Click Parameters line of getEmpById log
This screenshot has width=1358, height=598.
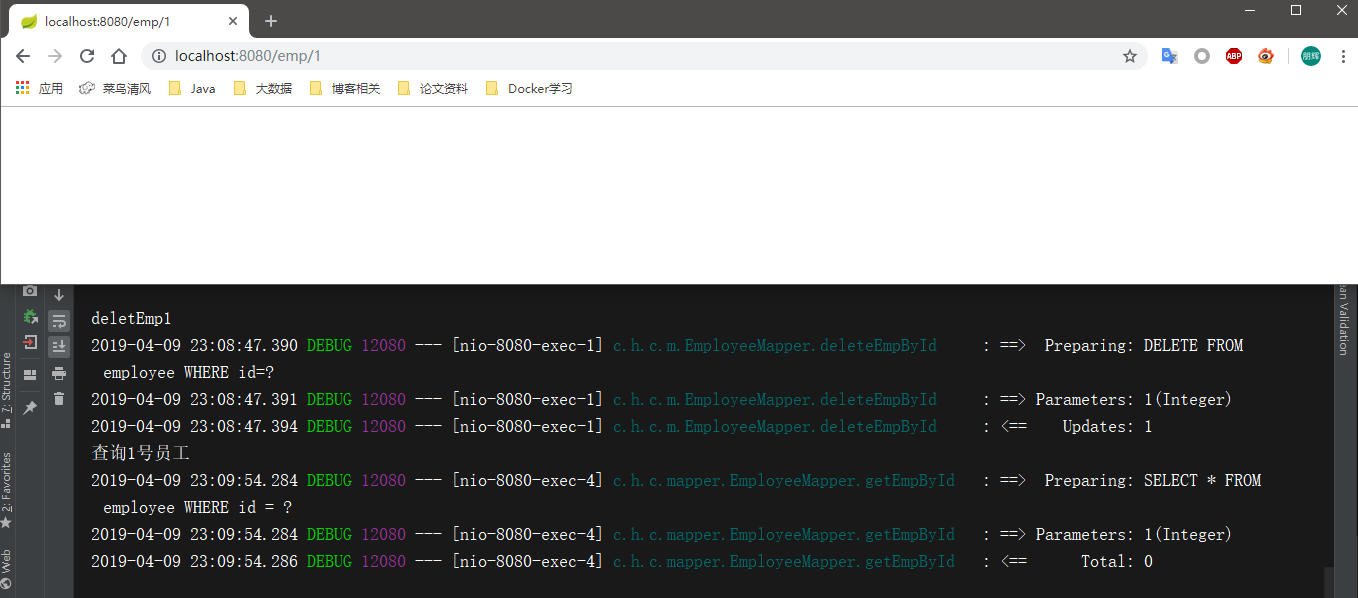click(x=661, y=534)
